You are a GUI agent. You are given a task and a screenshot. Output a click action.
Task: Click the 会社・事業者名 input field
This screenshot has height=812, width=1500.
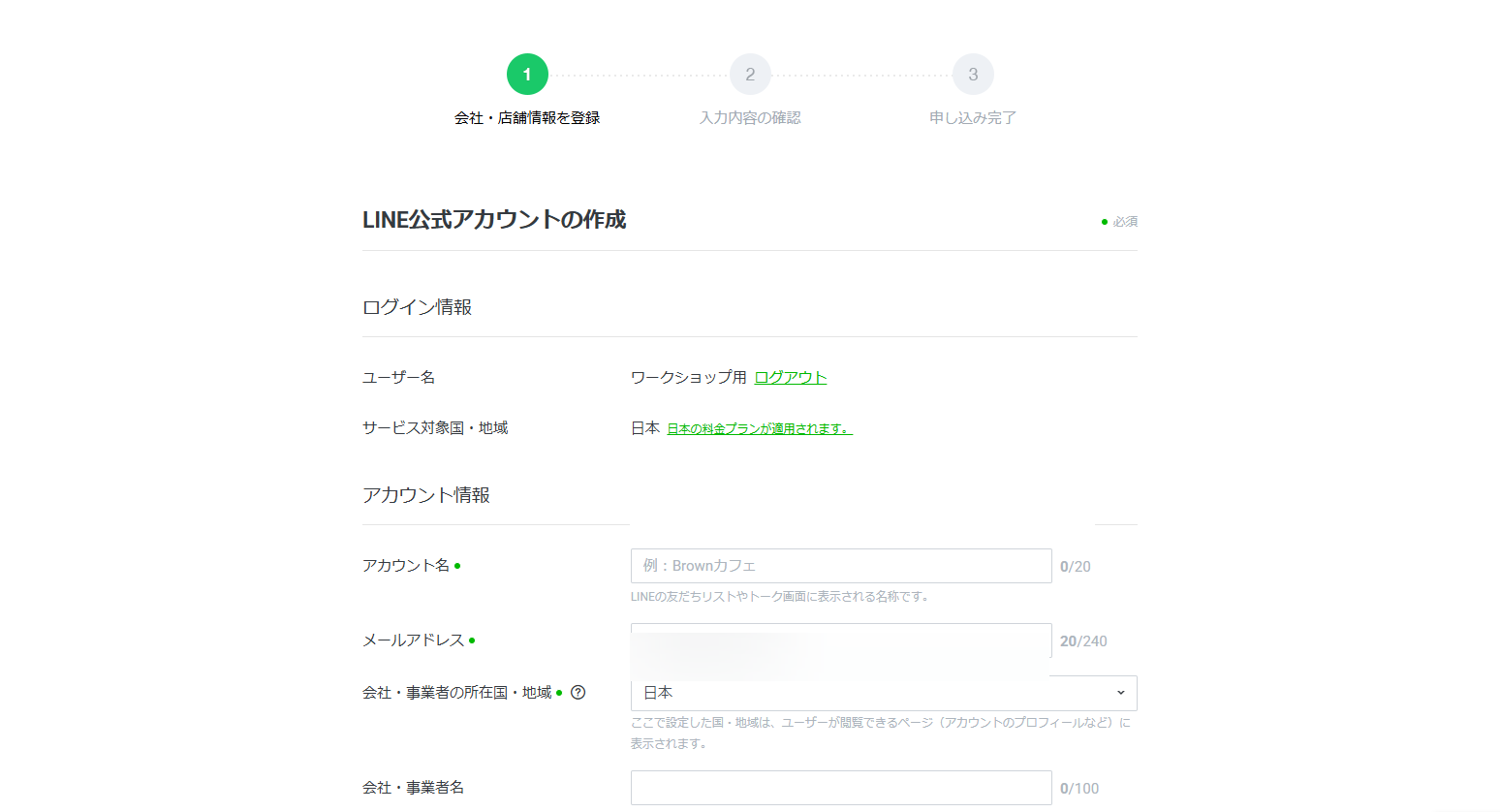click(x=841, y=787)
